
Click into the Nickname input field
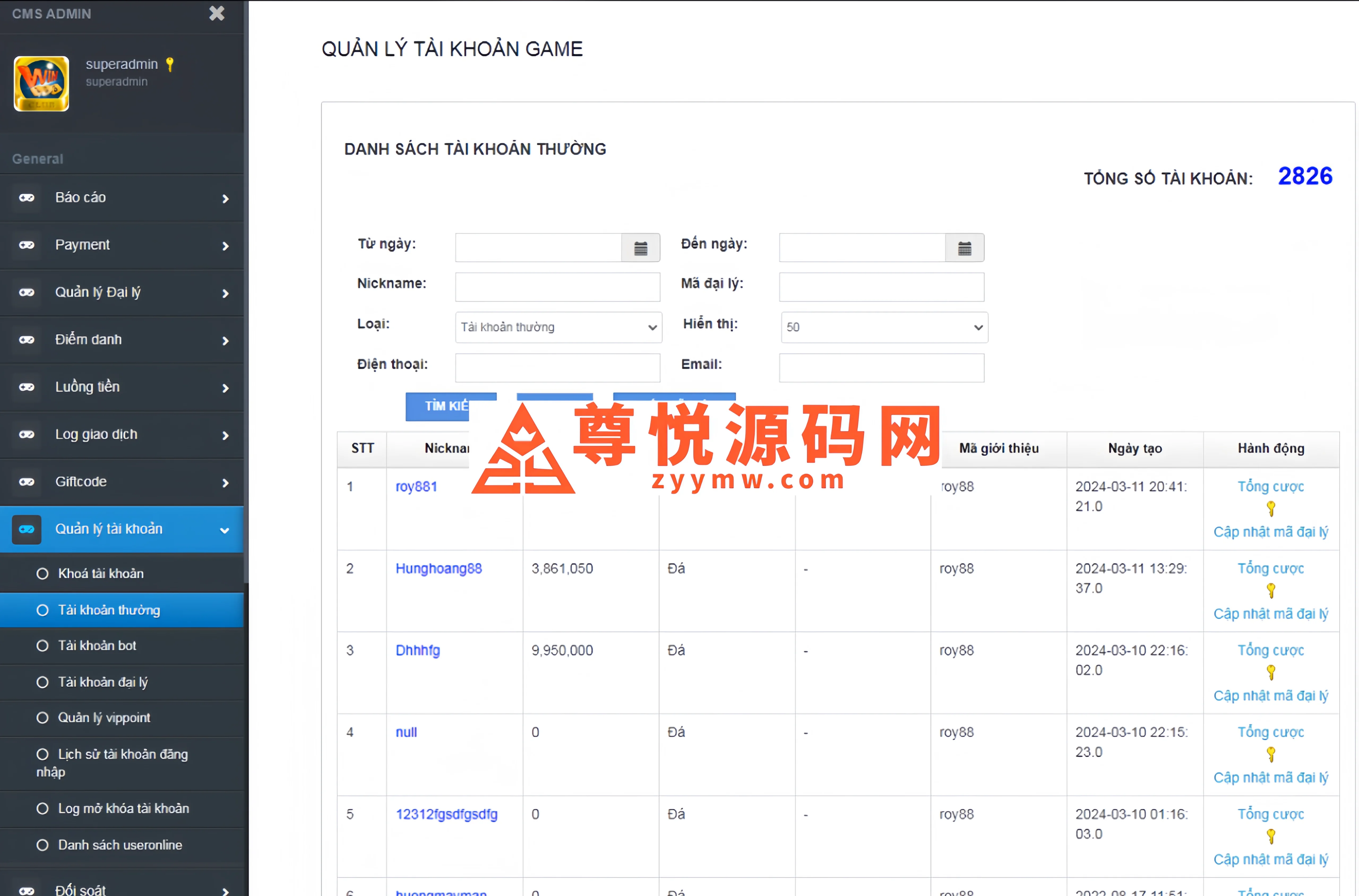pos(557,287)
